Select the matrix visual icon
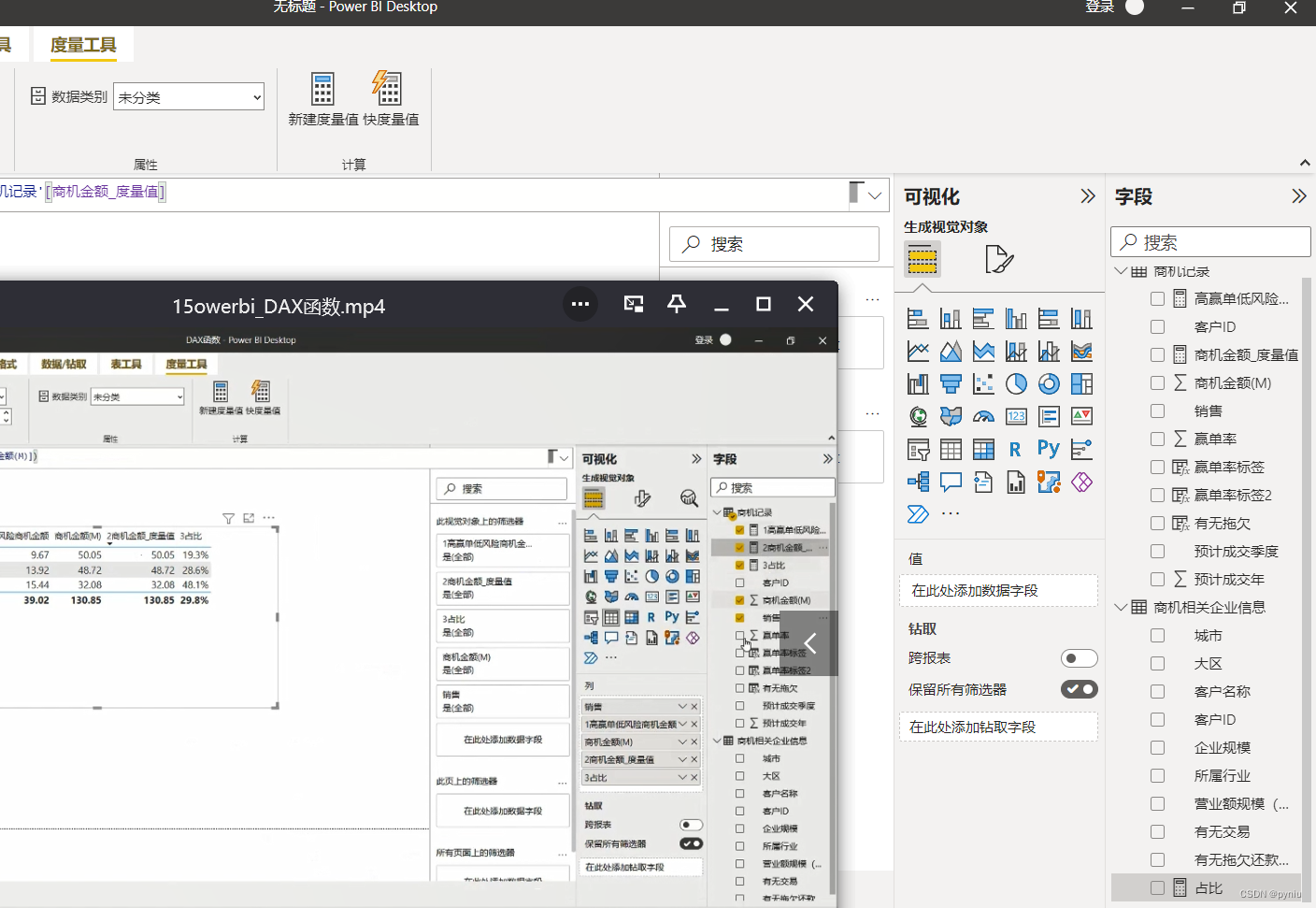 (x=983, y=449)
